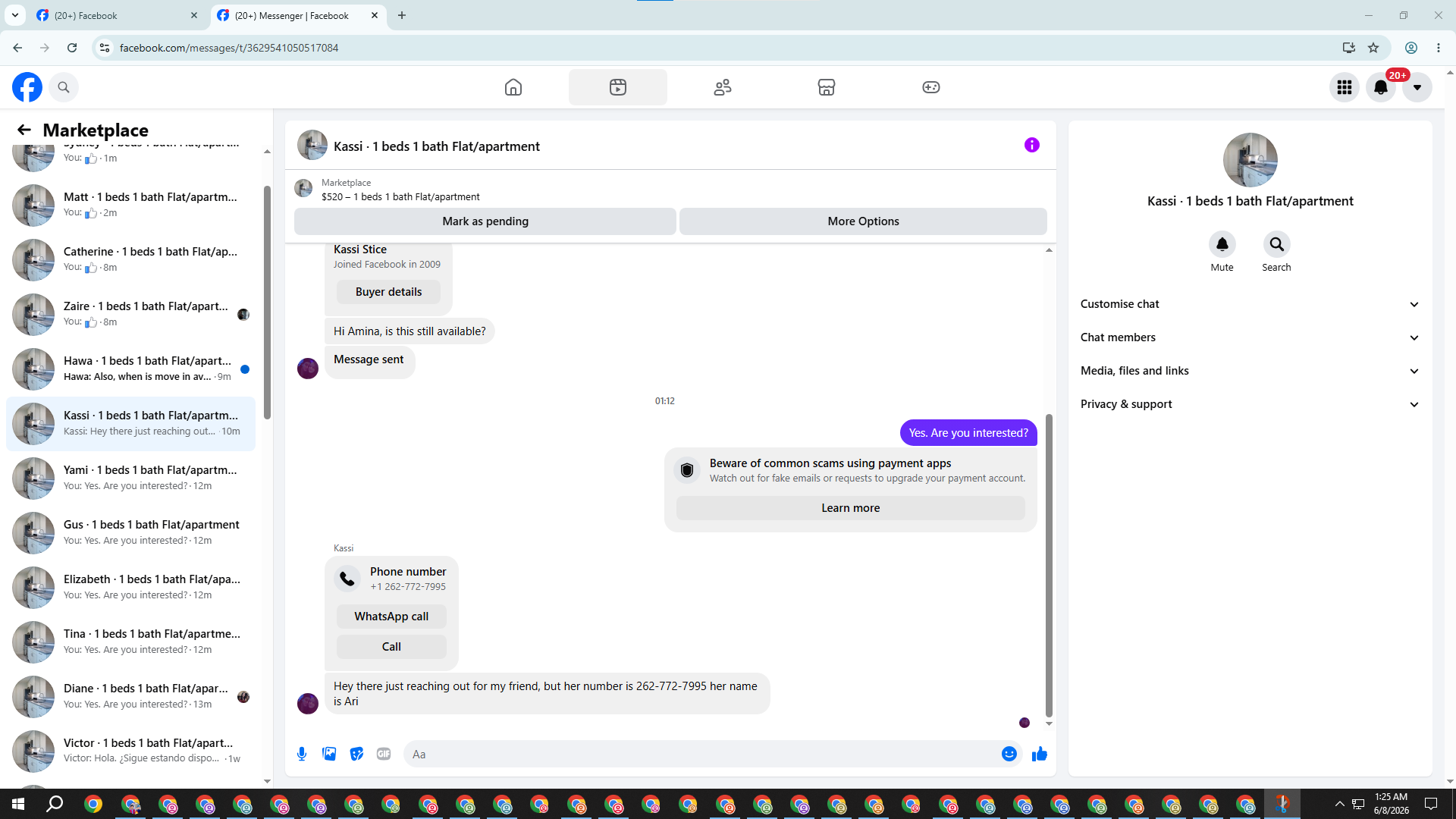Open Windows Start menu
The width and height of the screenshot is (1456, 819).
(18, 804)
